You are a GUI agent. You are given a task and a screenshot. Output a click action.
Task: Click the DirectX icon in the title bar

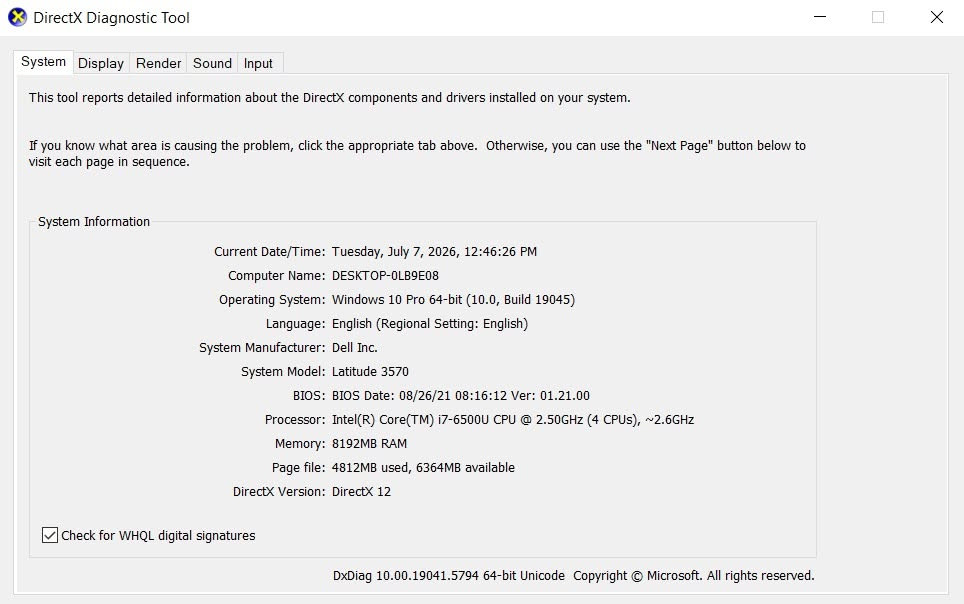[x=17, y=17]
